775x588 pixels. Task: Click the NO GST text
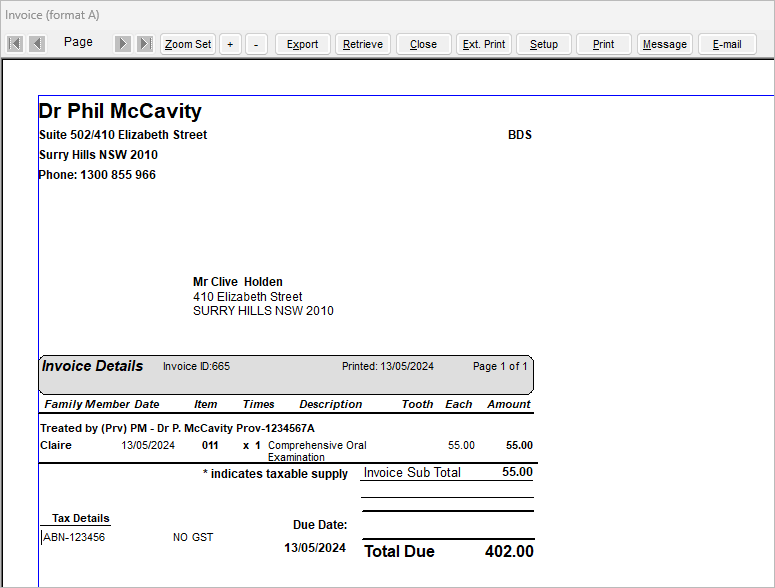[x=193, y=537]
